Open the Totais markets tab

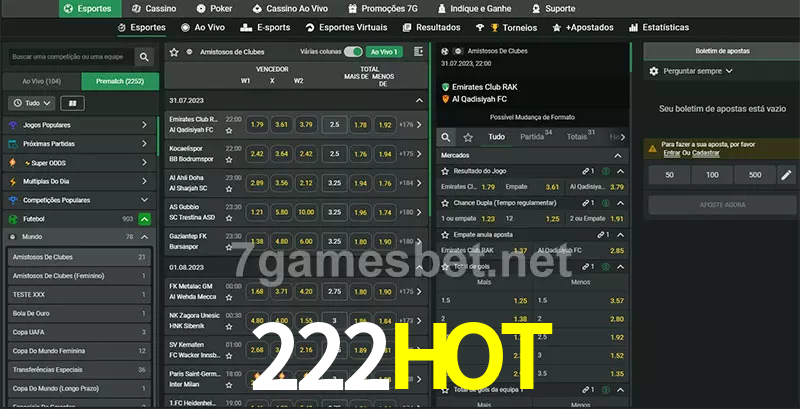581,137
